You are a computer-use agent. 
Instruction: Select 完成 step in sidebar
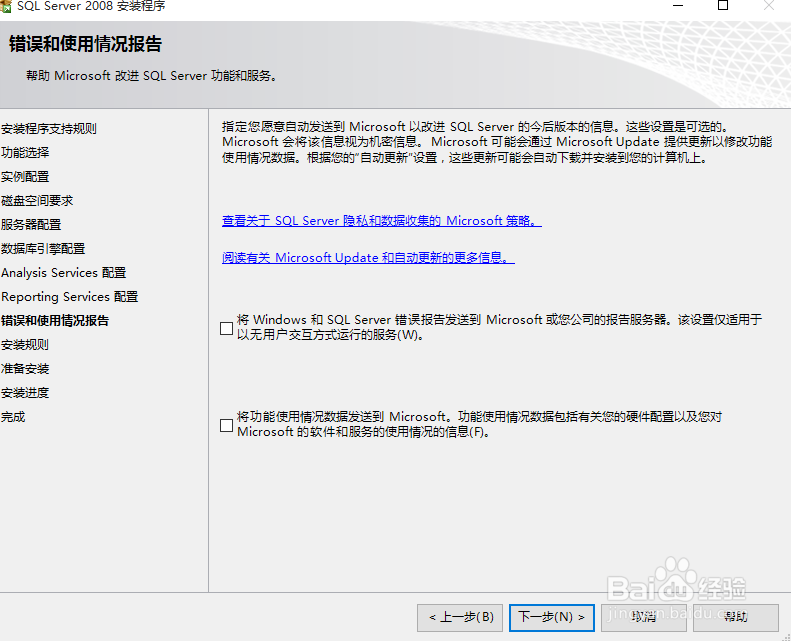[x=13, y=417]
